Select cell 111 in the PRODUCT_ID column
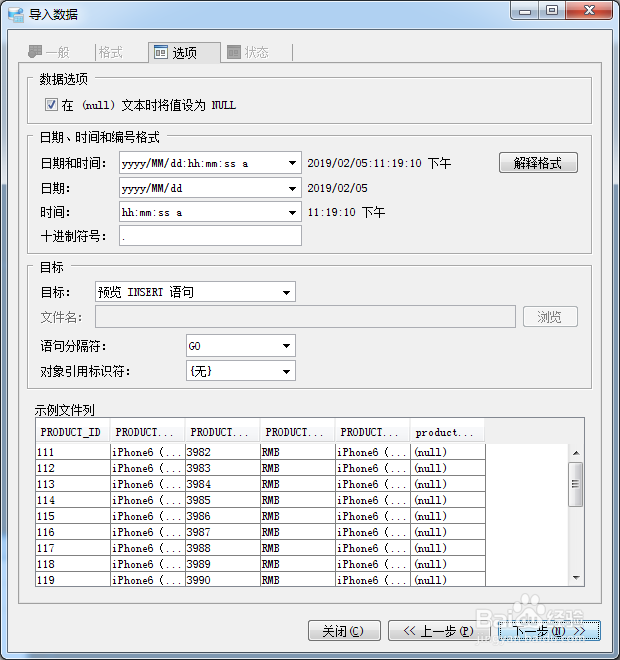The image size is (620, 660). (x=73, y=452)
